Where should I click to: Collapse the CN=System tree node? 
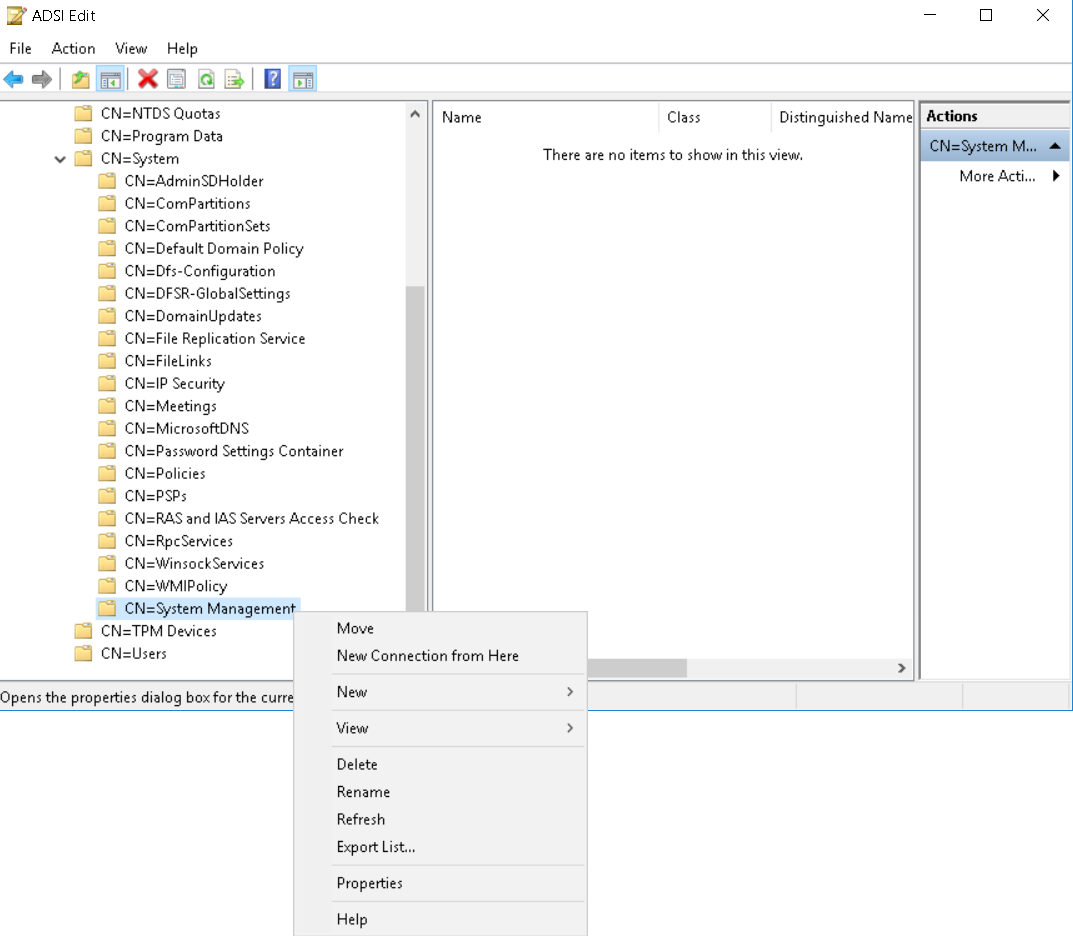click(x=61, y=159)
